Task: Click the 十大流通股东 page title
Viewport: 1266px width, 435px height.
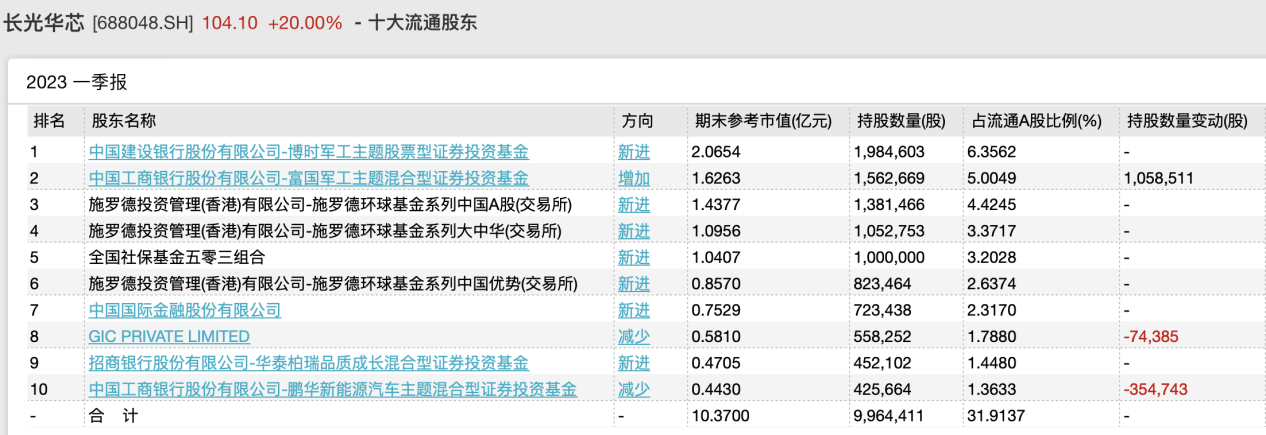Action: [x=423, y=22]
